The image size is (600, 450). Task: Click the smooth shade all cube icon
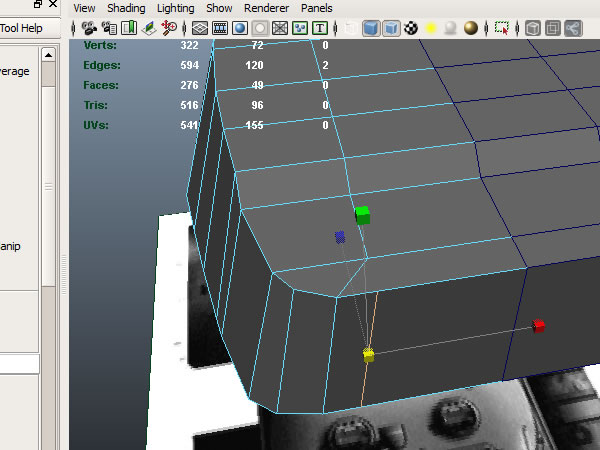[371, 28]
